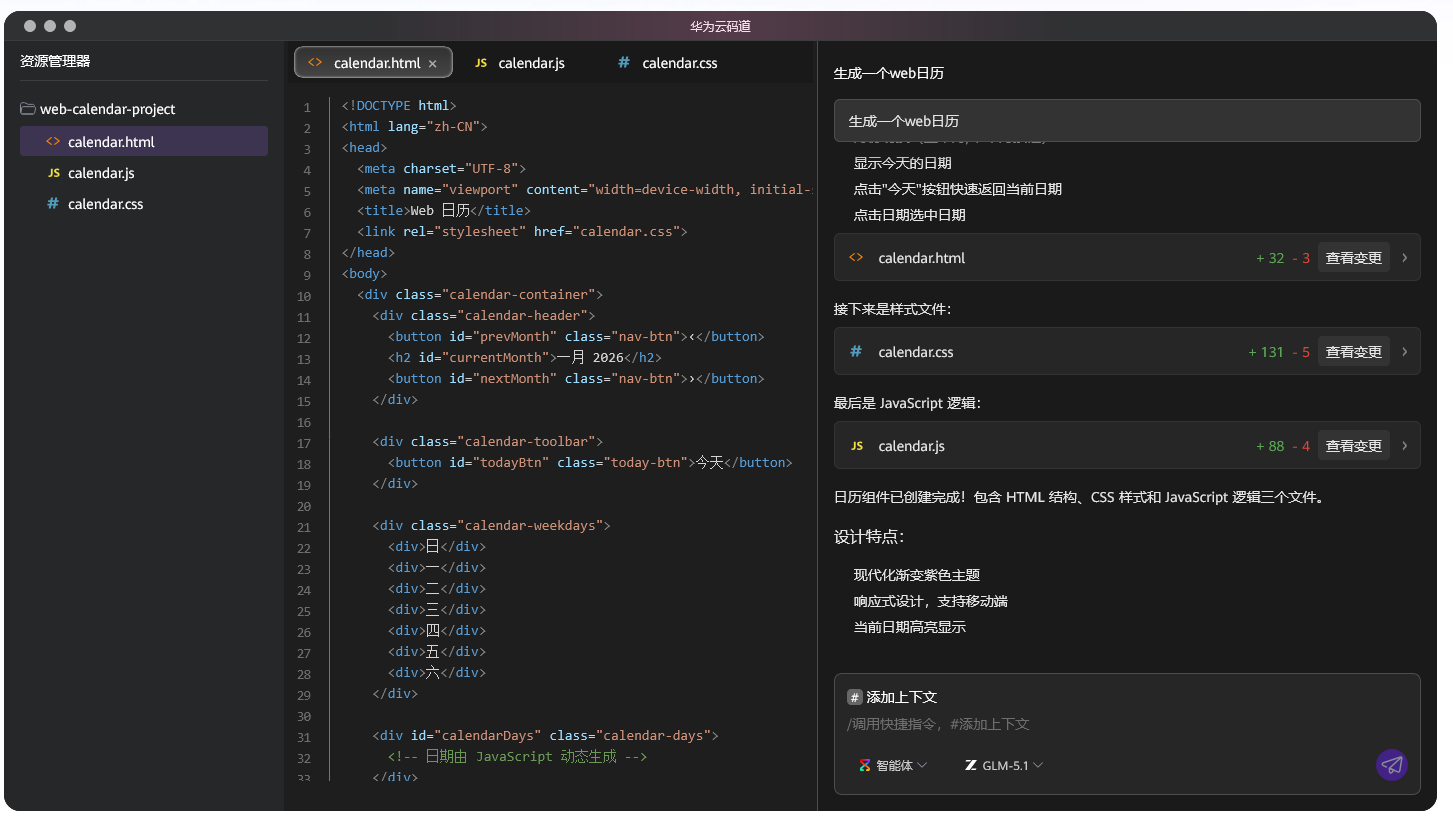This screenshot has width=1453, height=823.
Task: Close the calendar.html editor tab
Action: coord(433,63)
